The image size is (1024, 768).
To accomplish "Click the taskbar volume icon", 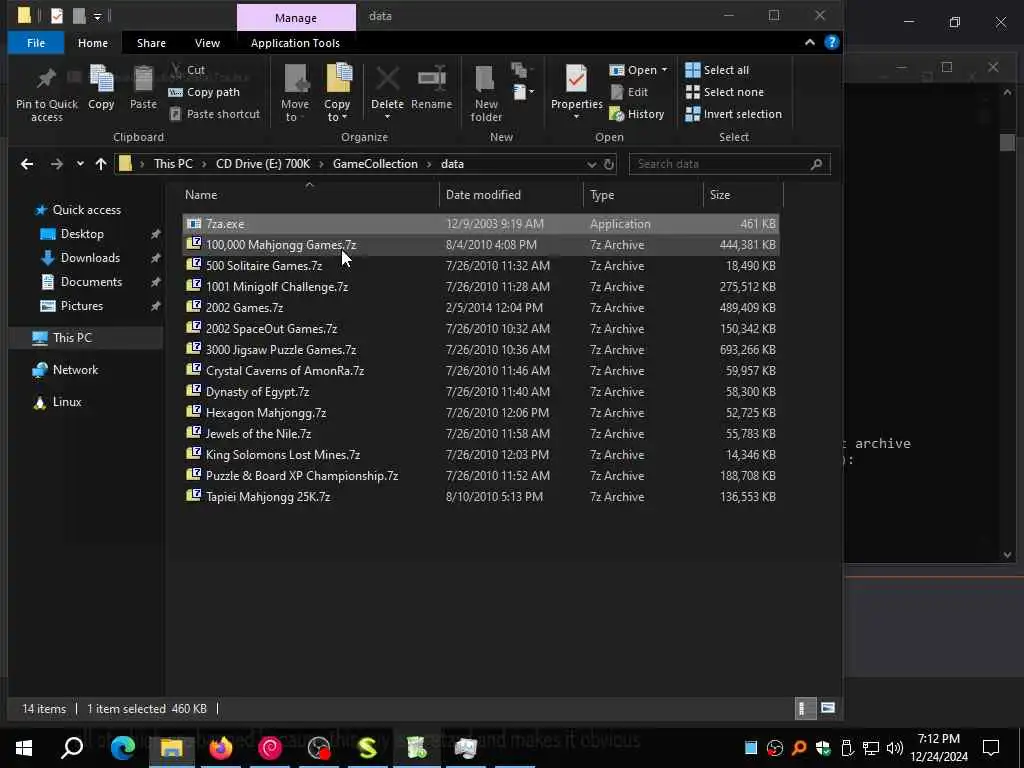I will tap(895, 748).
